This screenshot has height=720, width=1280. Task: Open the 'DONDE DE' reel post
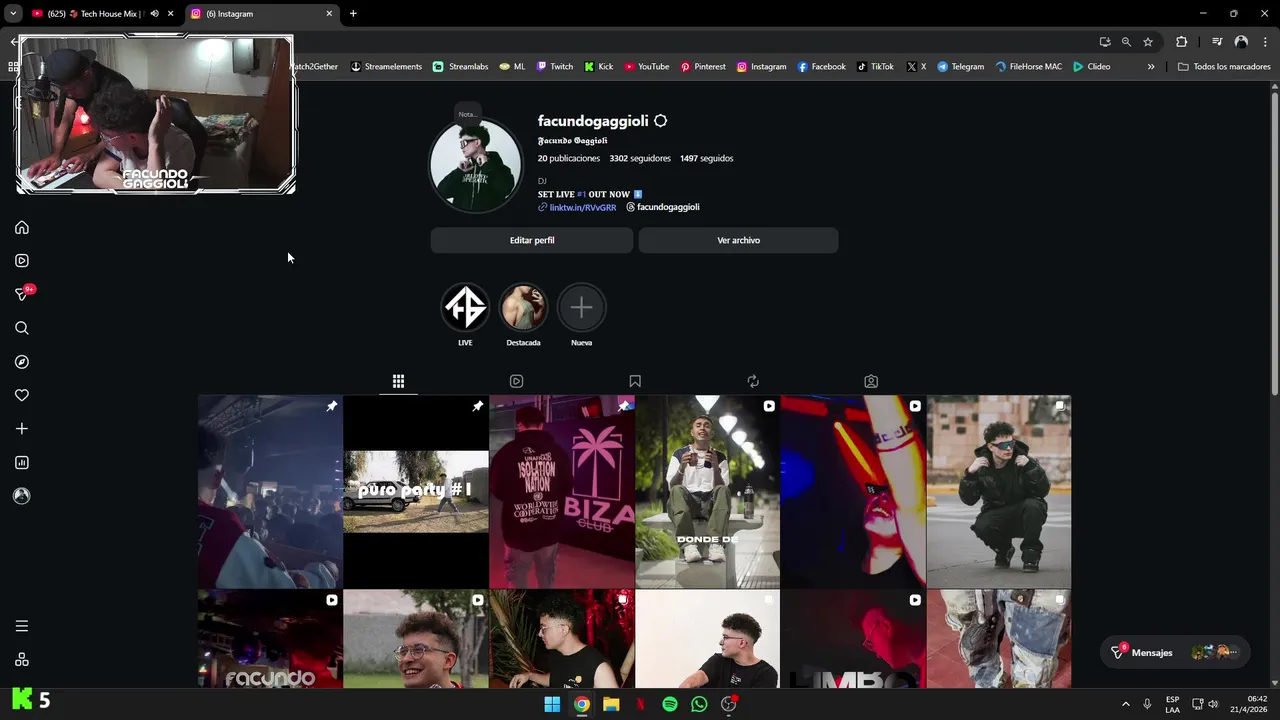(x=707, y=491)
